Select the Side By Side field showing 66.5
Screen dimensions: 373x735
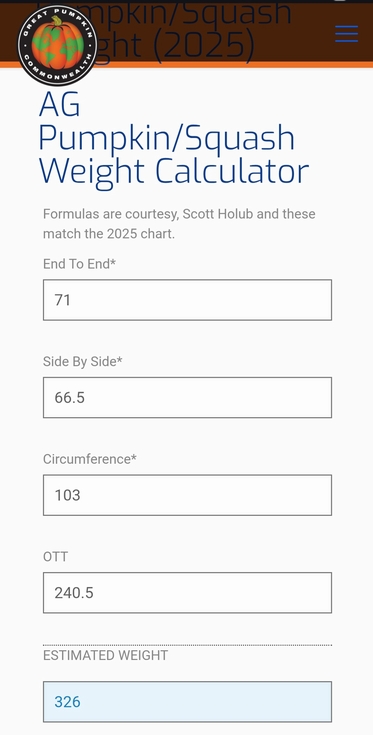pyautogui.click(x=187, y=398)
